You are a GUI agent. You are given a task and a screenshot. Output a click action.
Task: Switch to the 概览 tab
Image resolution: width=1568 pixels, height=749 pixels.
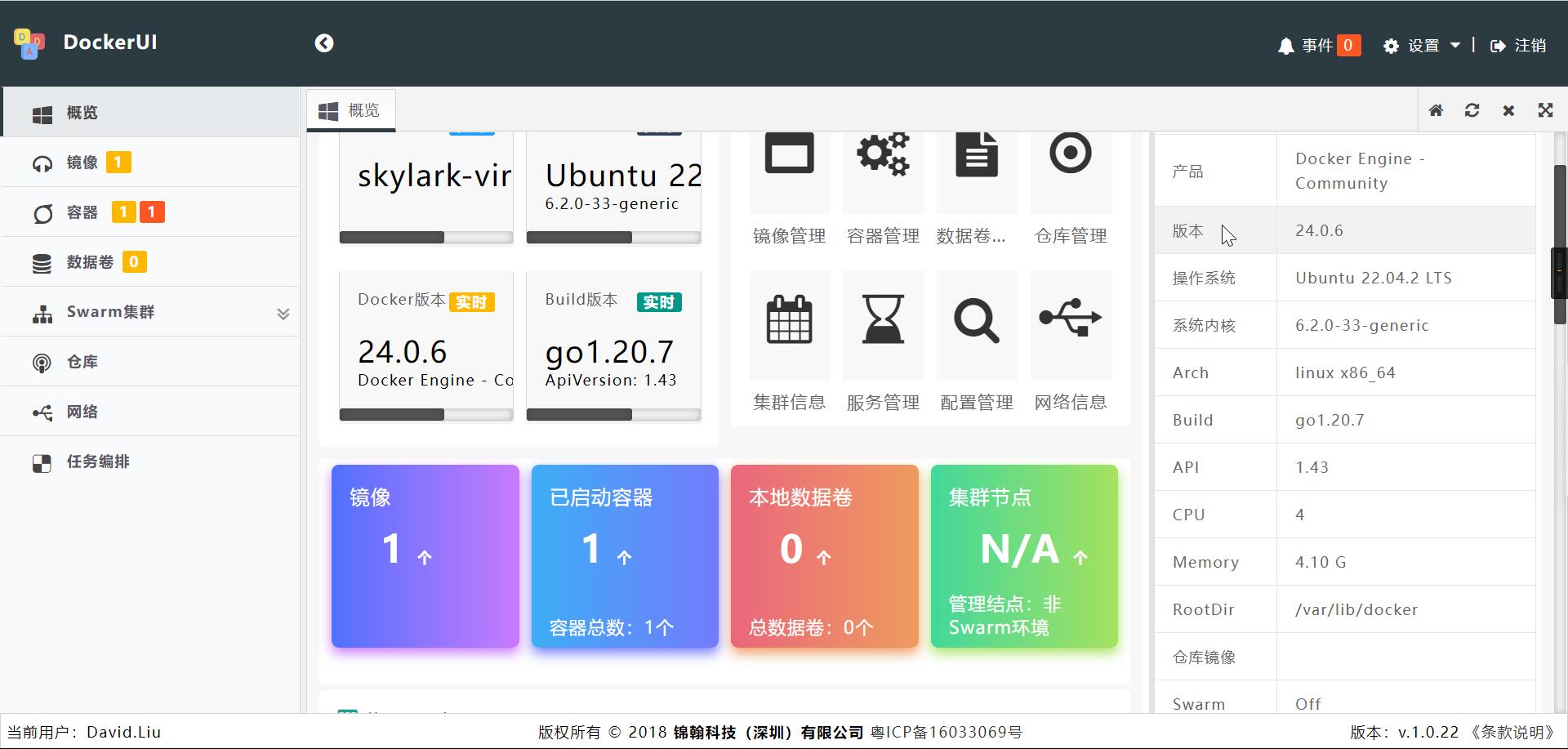(351, 110)
